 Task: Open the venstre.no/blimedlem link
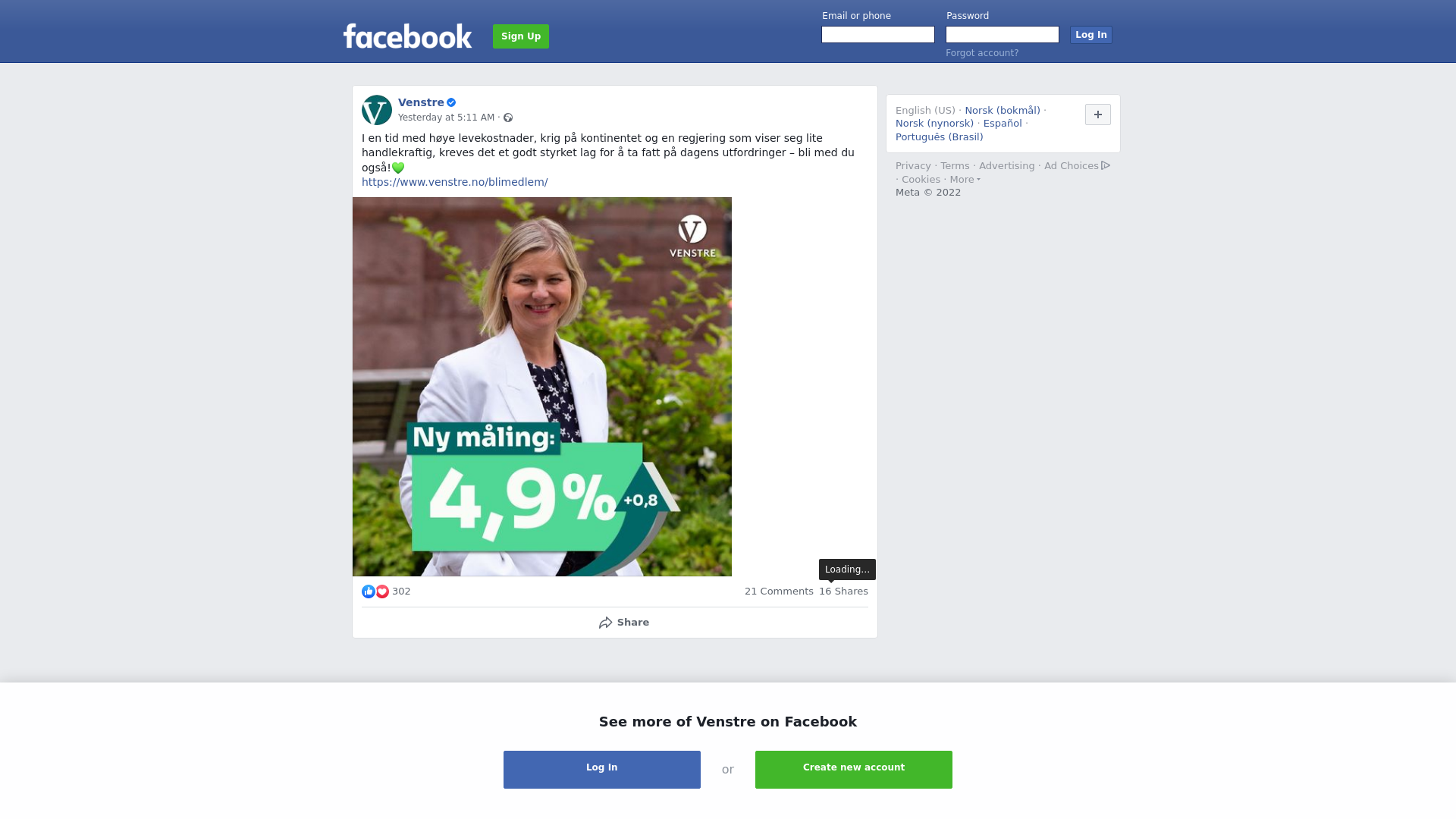(454, 182)
